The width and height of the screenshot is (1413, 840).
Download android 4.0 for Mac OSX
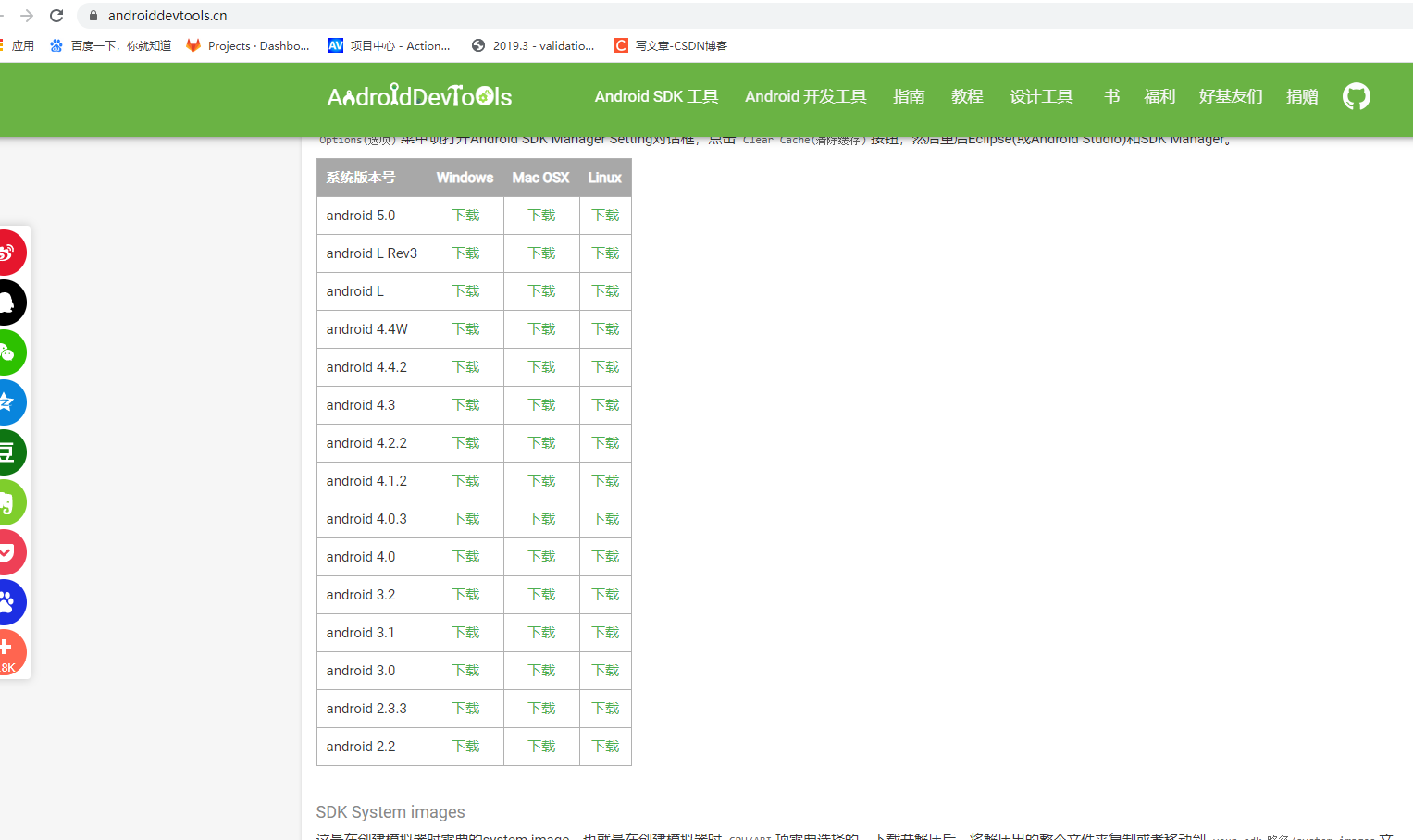541,557
